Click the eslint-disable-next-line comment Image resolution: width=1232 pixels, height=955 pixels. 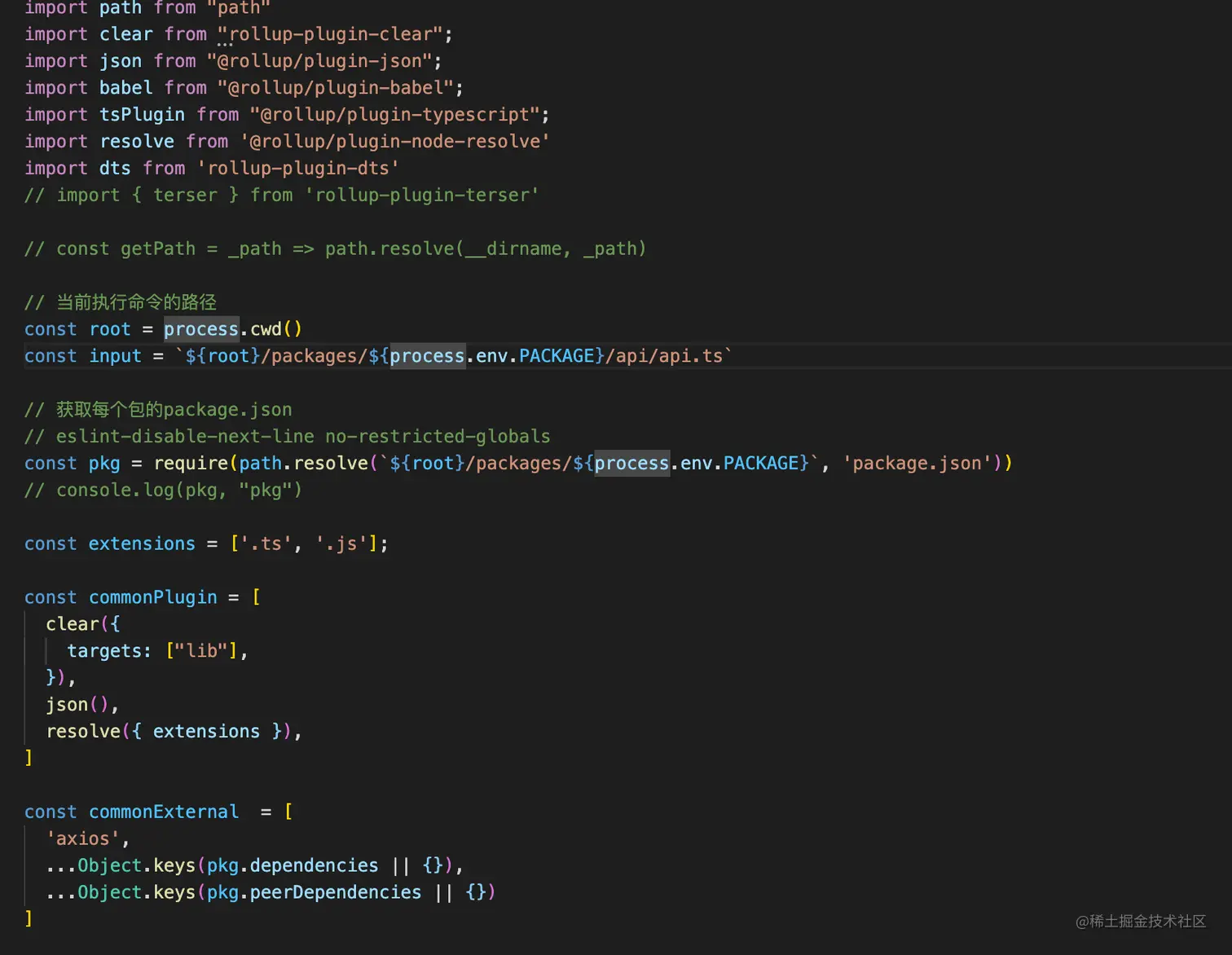[x=287, y=437]
